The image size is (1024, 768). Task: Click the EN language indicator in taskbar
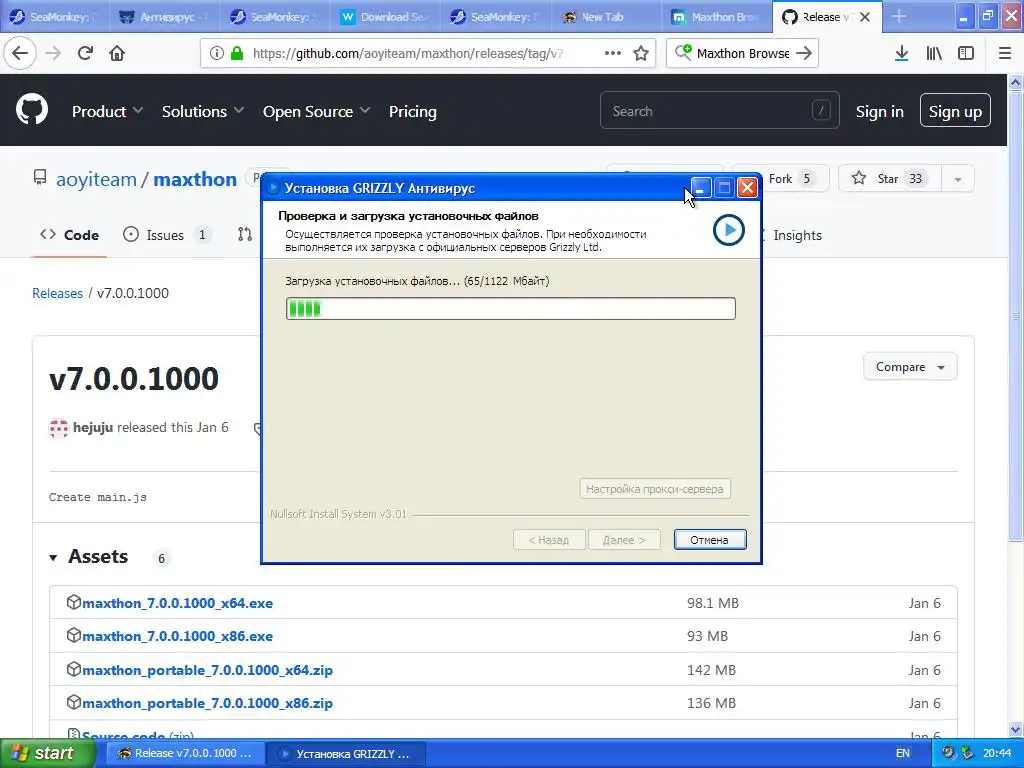click(x=903, y=753)
